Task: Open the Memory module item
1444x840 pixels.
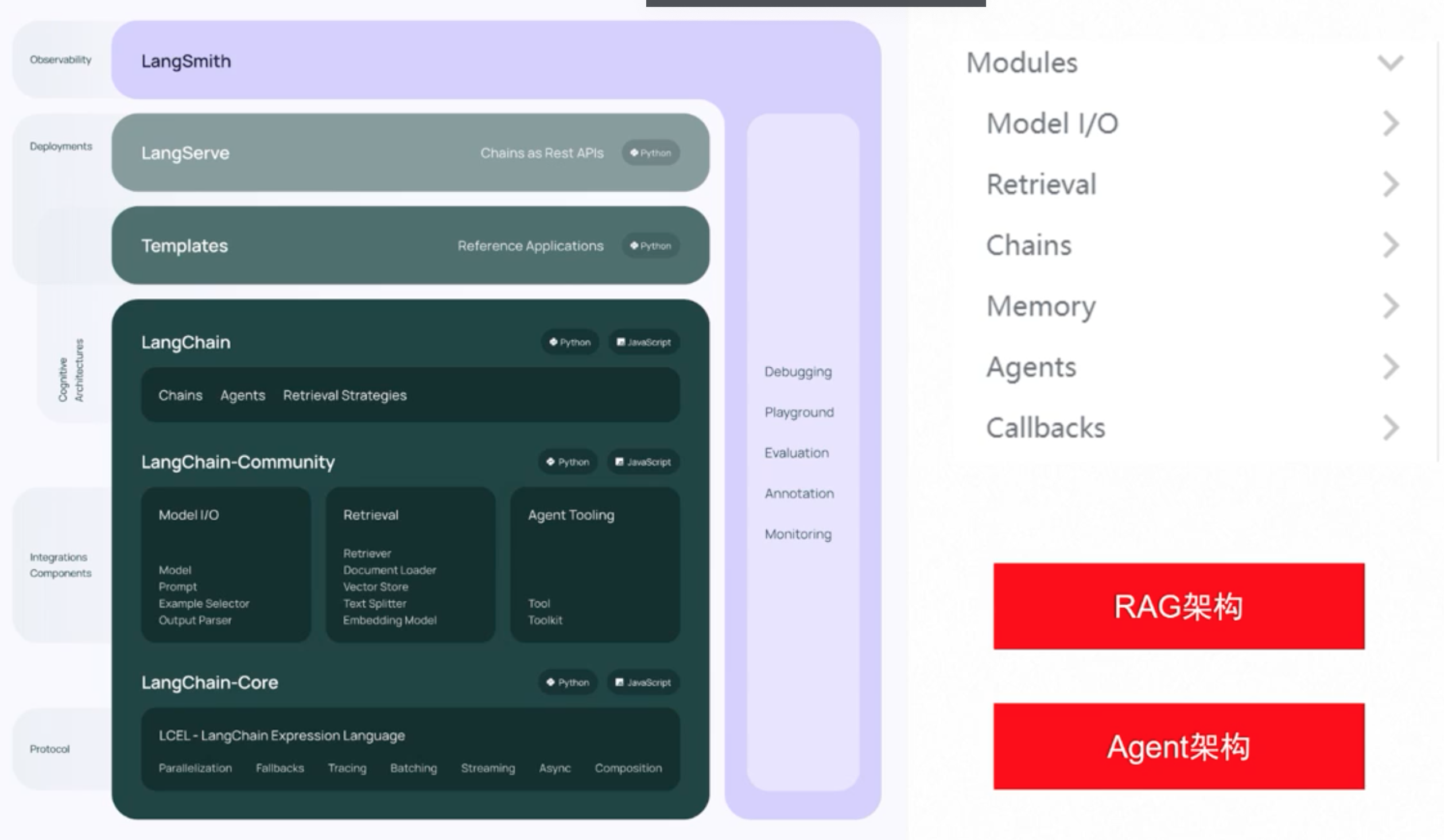Action: pyautogui.click(x=1041, y=306)
